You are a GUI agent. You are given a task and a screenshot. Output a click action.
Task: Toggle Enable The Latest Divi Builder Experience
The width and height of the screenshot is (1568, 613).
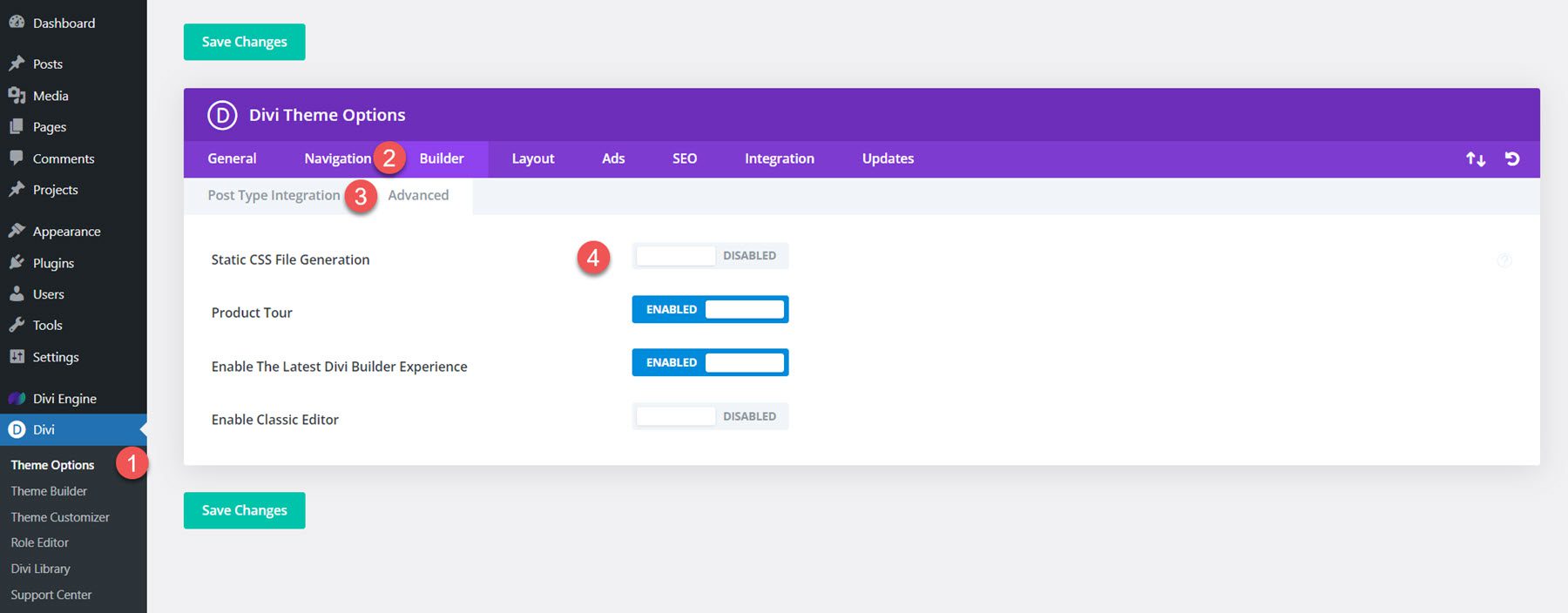click(710, 362)
